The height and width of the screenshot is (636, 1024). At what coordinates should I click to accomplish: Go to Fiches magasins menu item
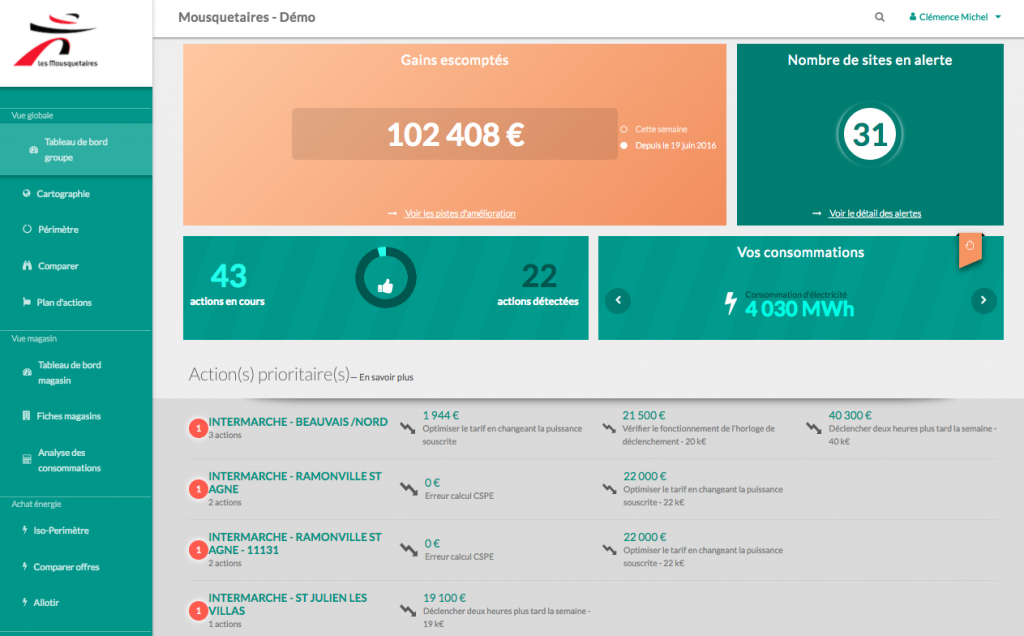(68, 416)
